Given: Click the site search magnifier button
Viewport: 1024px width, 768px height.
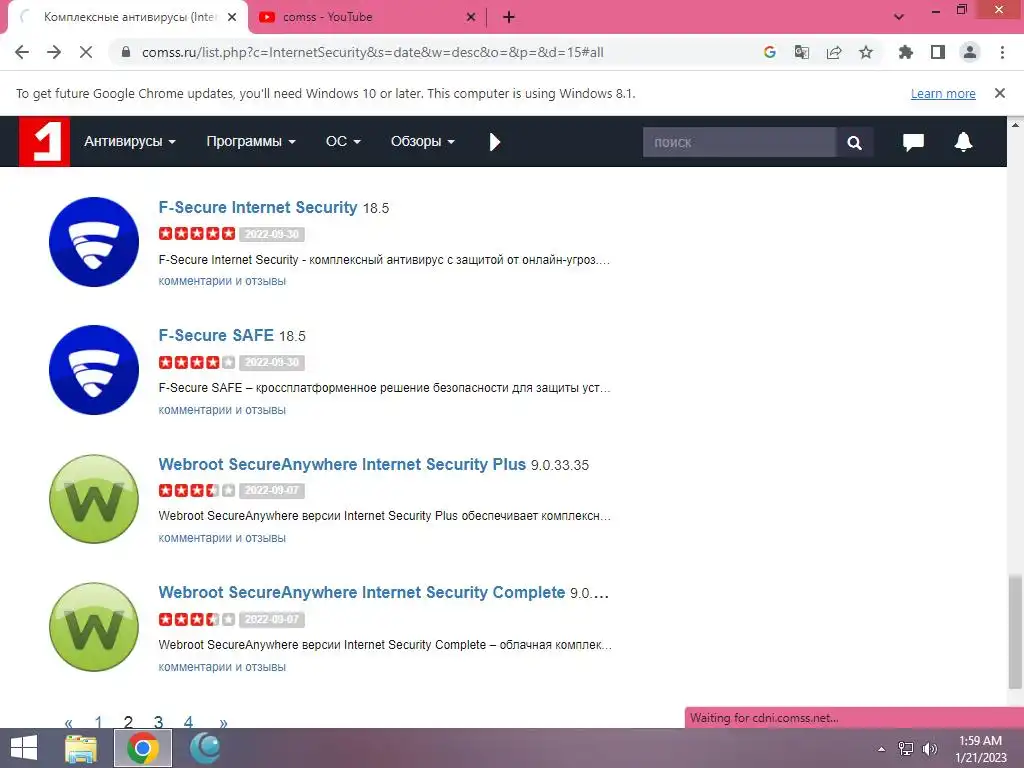Looking at the screenshot, I should (x=854, y=142).
